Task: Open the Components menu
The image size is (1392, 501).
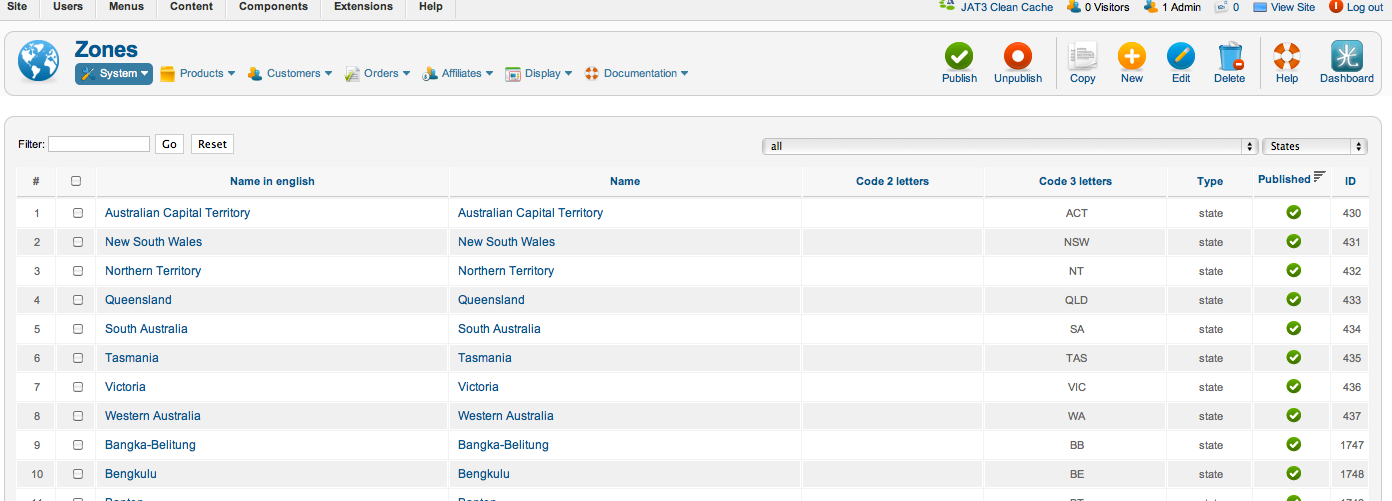Action: tap(273, 7)
